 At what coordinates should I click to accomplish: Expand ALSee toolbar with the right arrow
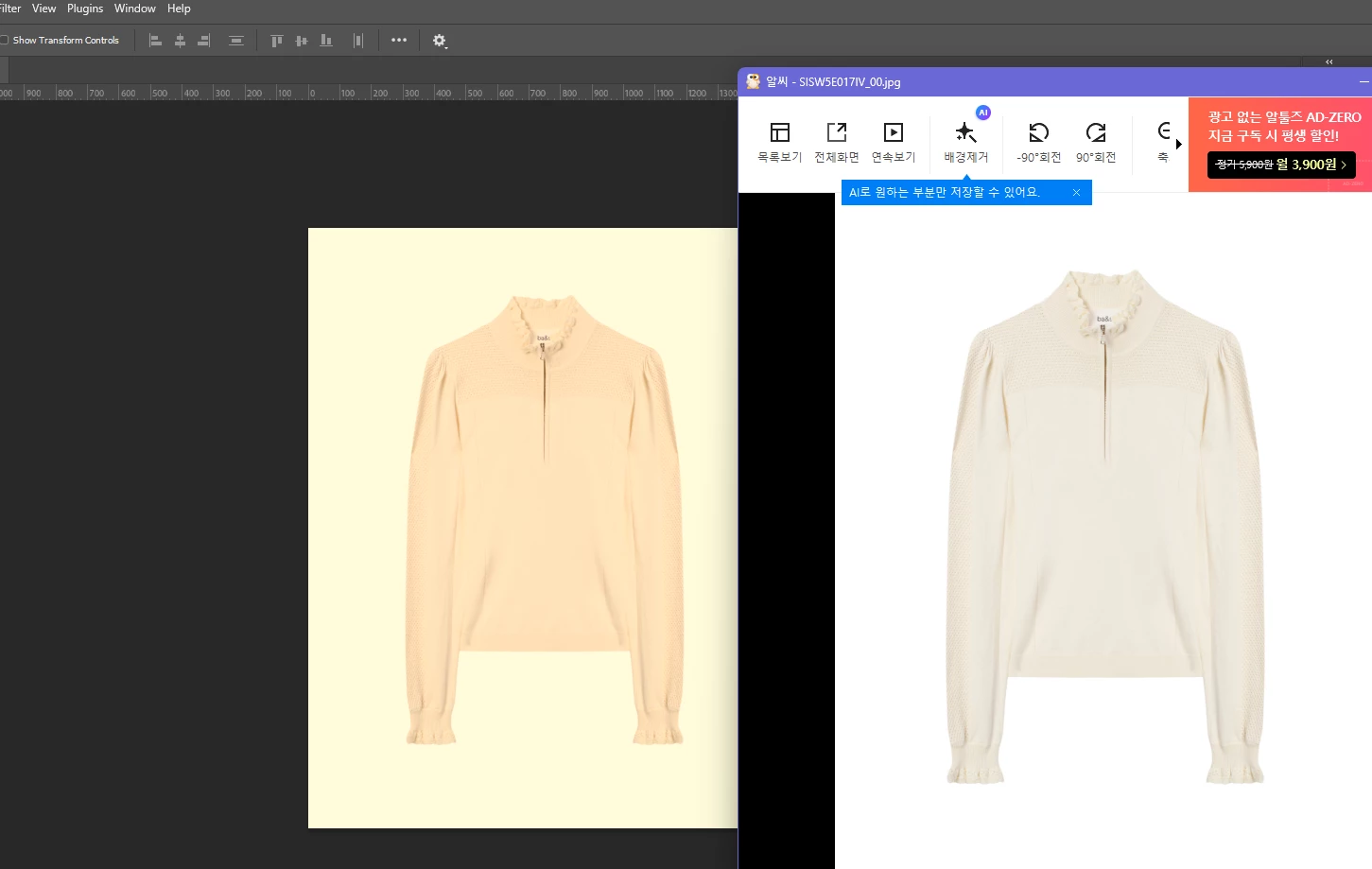click(x=1179, y=144)
